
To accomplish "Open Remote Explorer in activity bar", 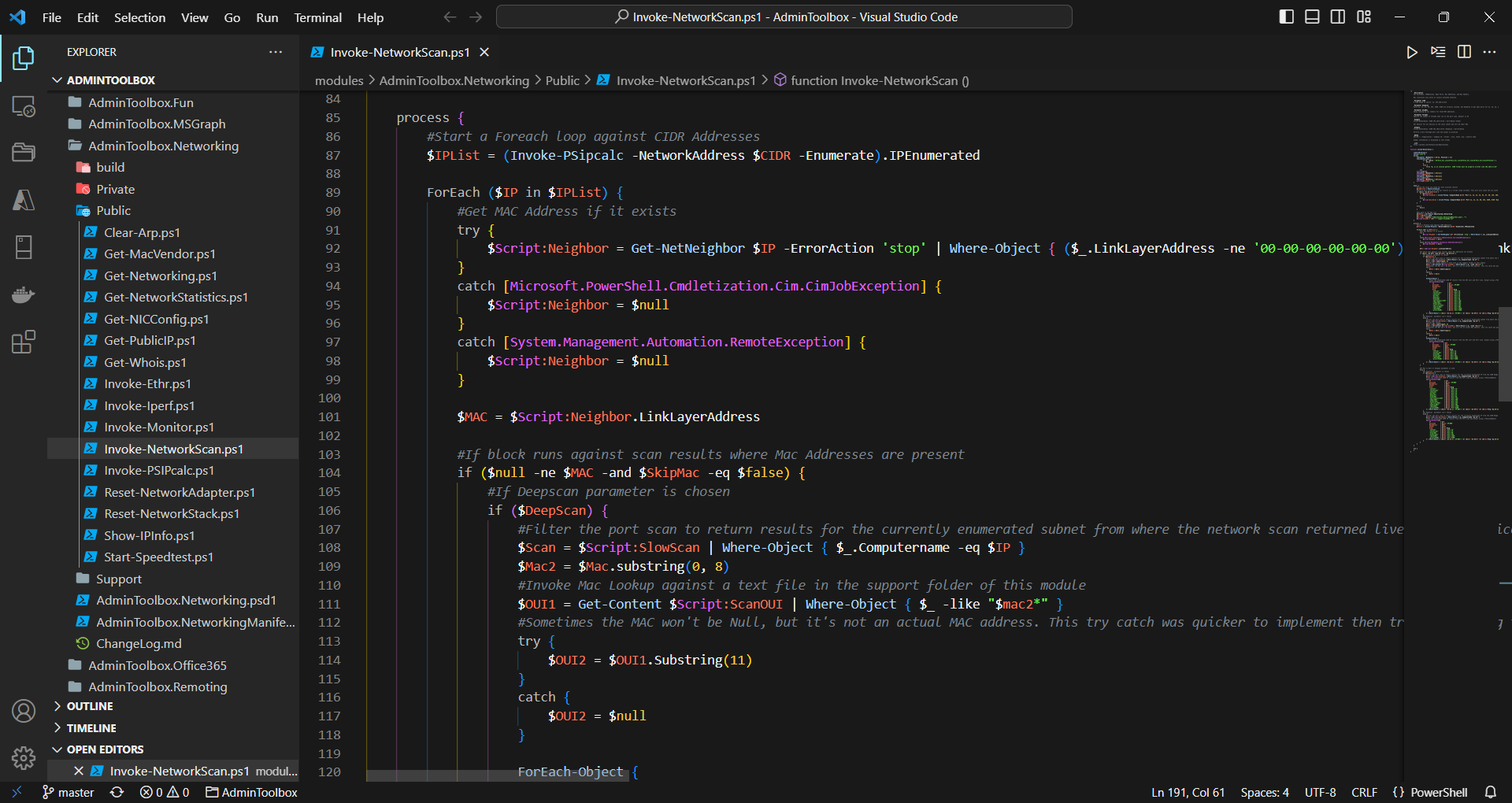I will pos(24,106).
